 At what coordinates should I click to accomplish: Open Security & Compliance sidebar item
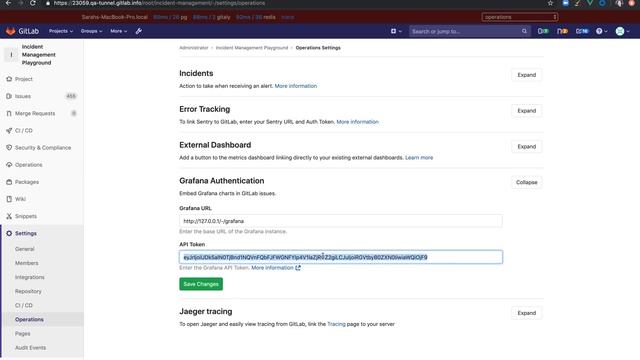[42, 148]
